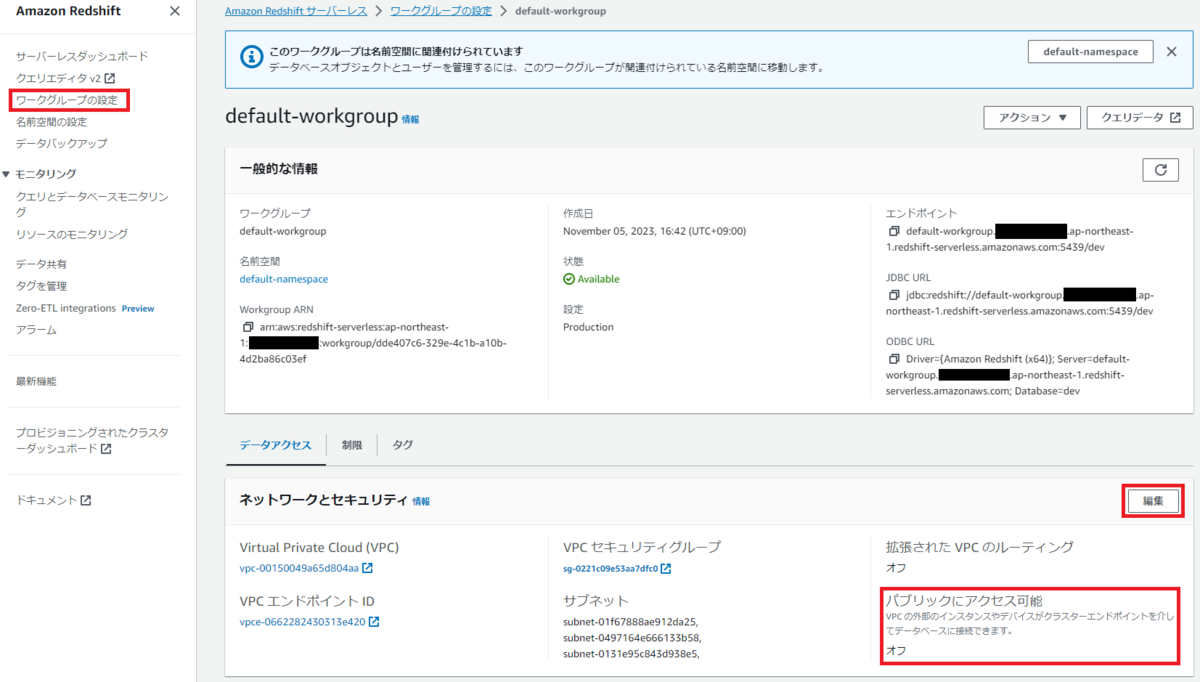Open 最新機能 in sidebar
This screenshot has width=1200, height=682.
36,381
